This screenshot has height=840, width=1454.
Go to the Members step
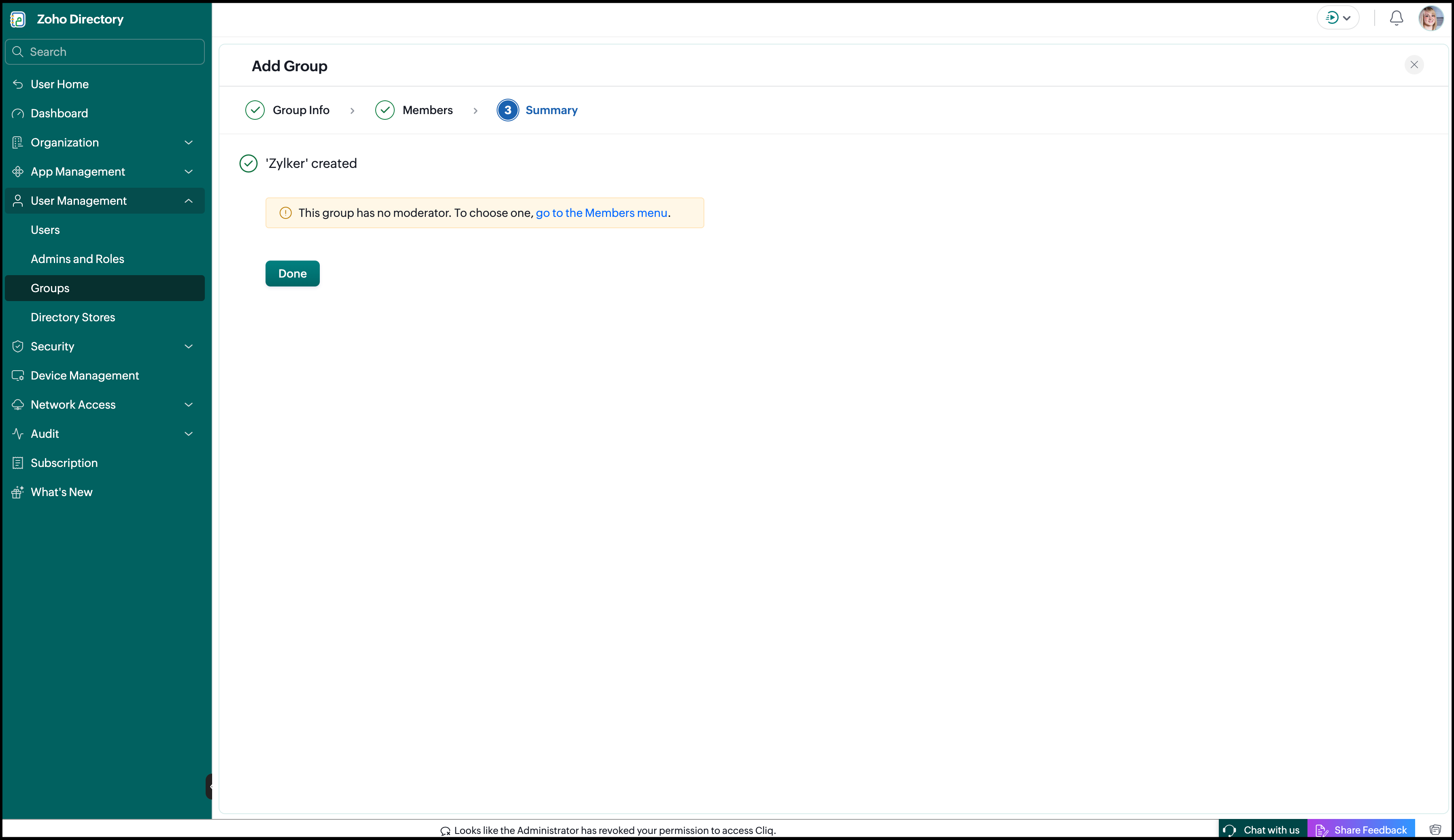(414, 110)
